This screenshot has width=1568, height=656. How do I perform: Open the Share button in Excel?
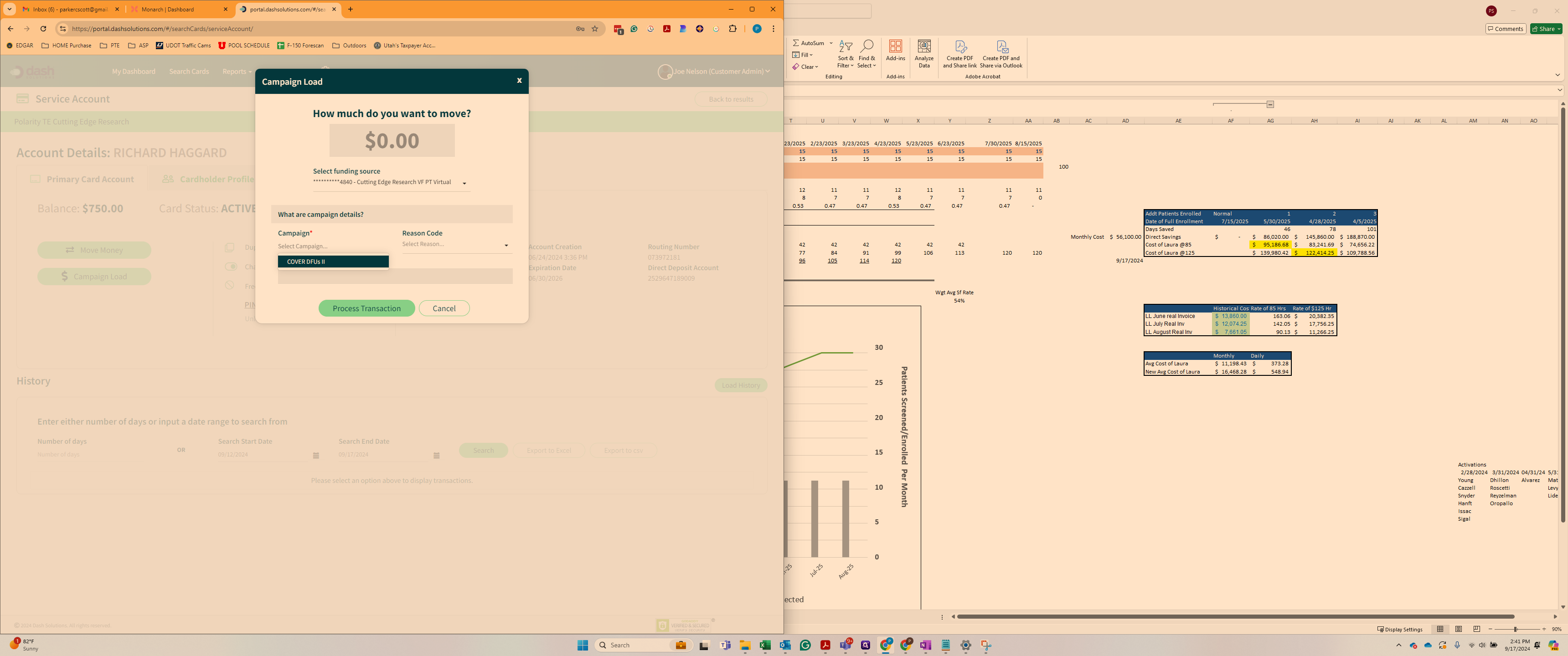1546,29
